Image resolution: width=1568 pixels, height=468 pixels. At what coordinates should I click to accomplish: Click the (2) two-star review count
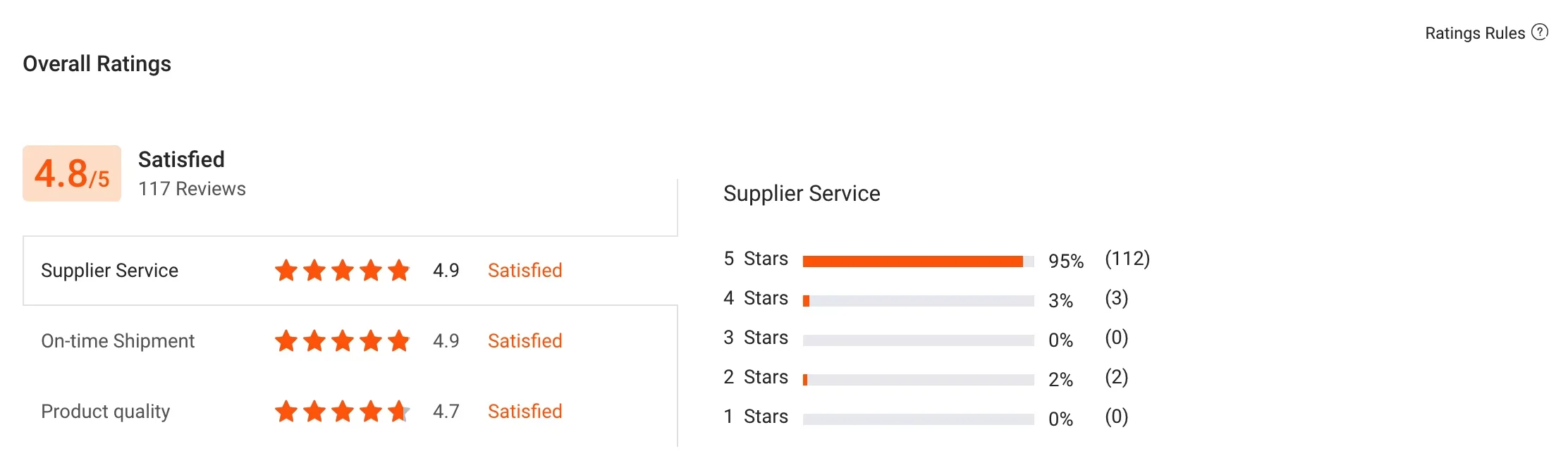(1117, 377)
